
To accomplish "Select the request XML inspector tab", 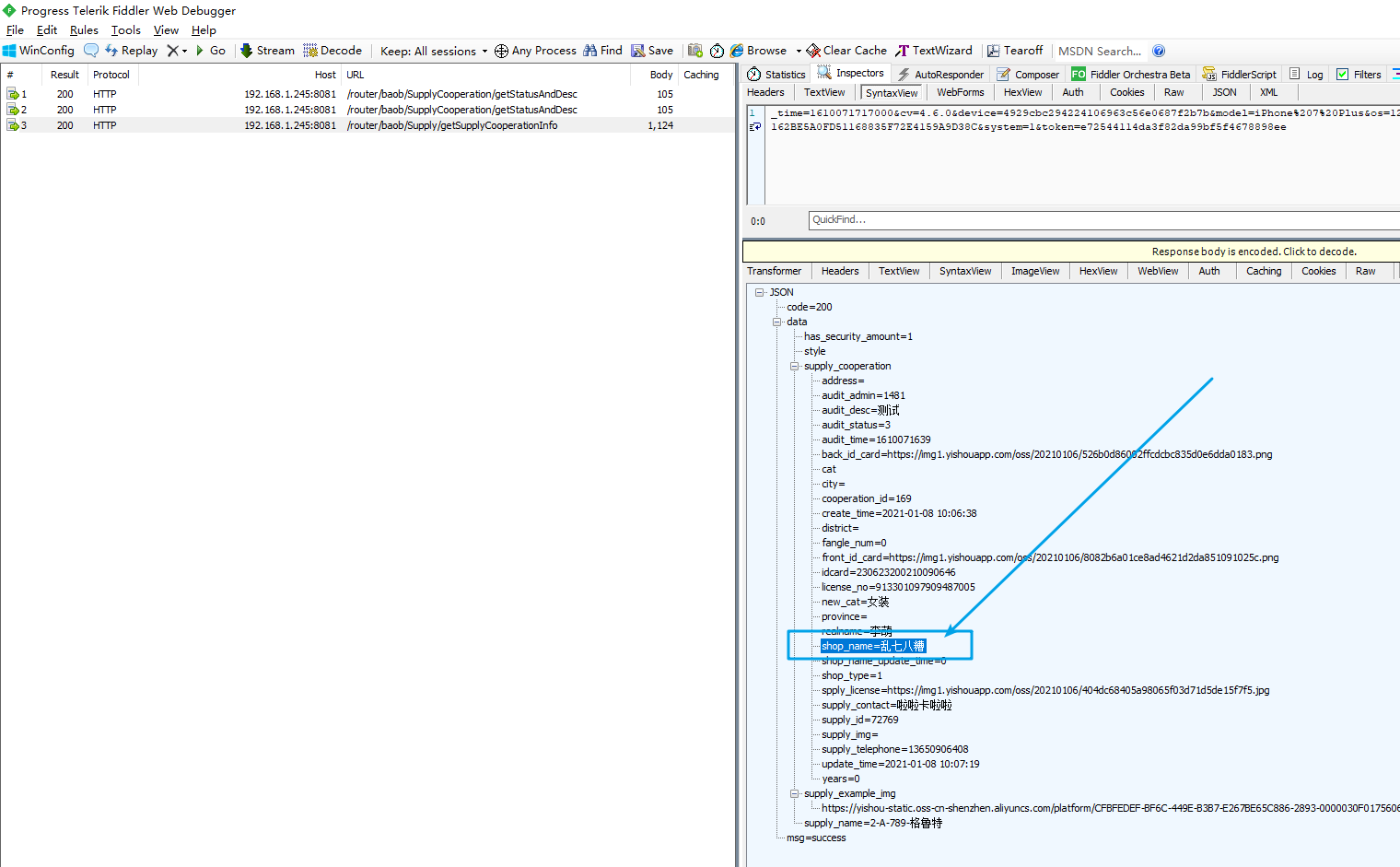I will pyautogui.click(x=1269, y=92).
